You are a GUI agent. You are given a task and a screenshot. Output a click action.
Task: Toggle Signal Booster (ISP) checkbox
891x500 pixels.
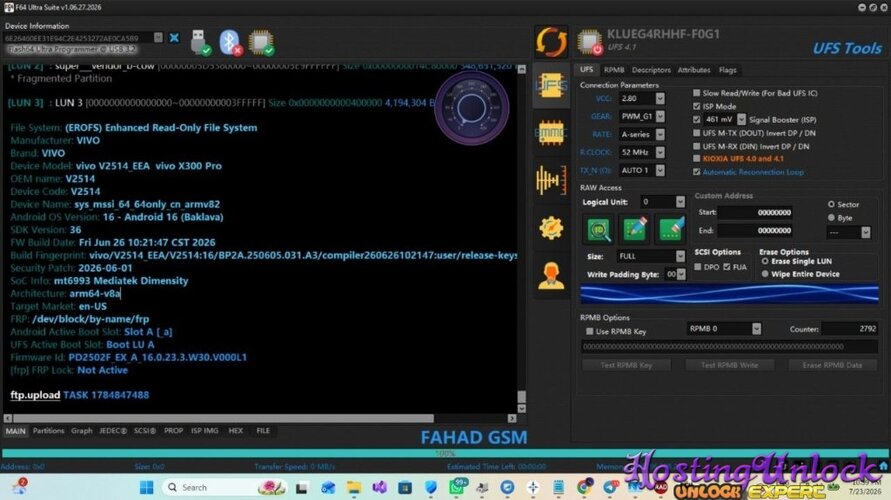697,119
